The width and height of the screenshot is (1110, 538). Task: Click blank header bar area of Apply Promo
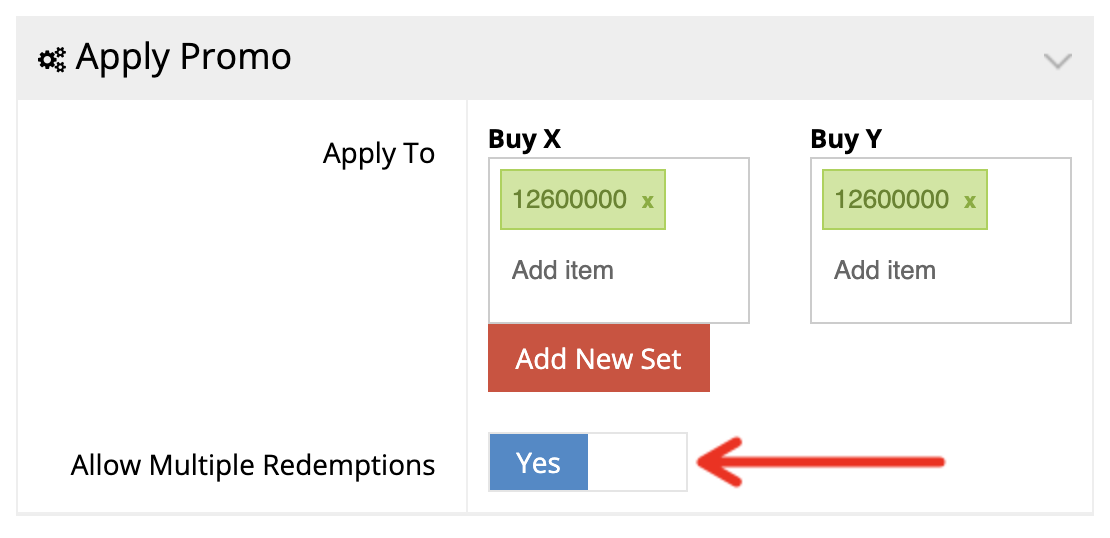point(650,58)
